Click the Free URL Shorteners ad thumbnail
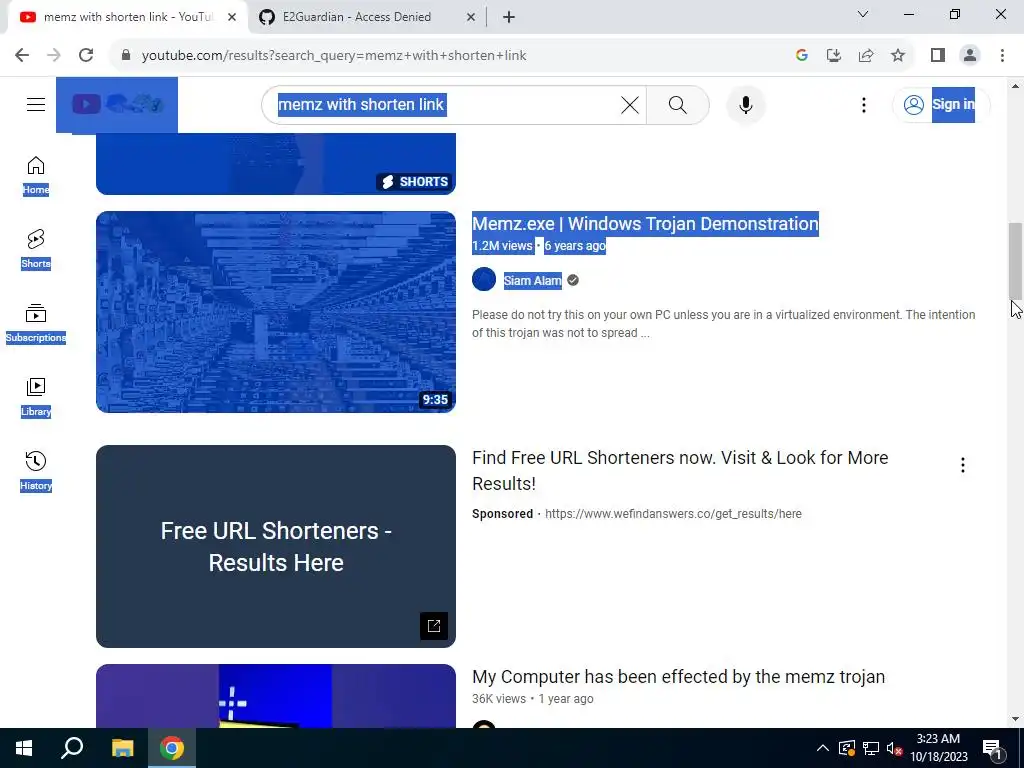Viewport: 1024px width, 768px height. tap(276, 547)
